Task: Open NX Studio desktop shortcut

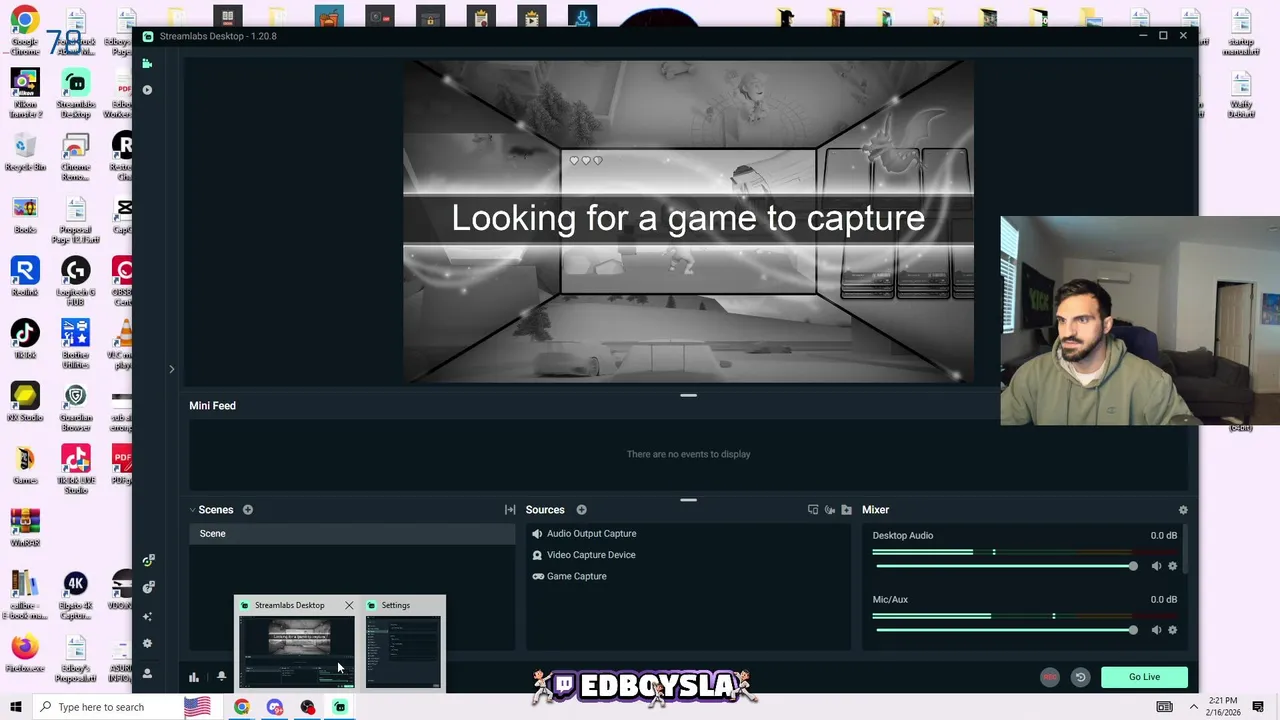Action: 25,401
